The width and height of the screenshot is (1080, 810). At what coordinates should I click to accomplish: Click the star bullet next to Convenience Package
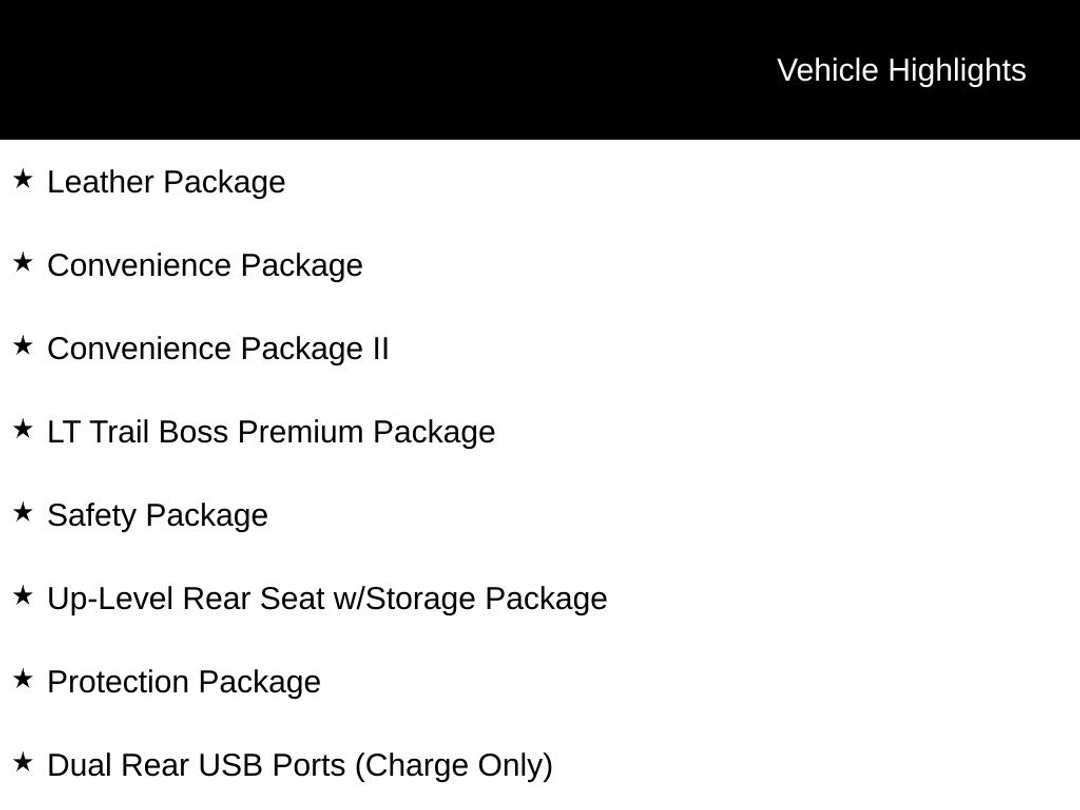pos(23,263)
